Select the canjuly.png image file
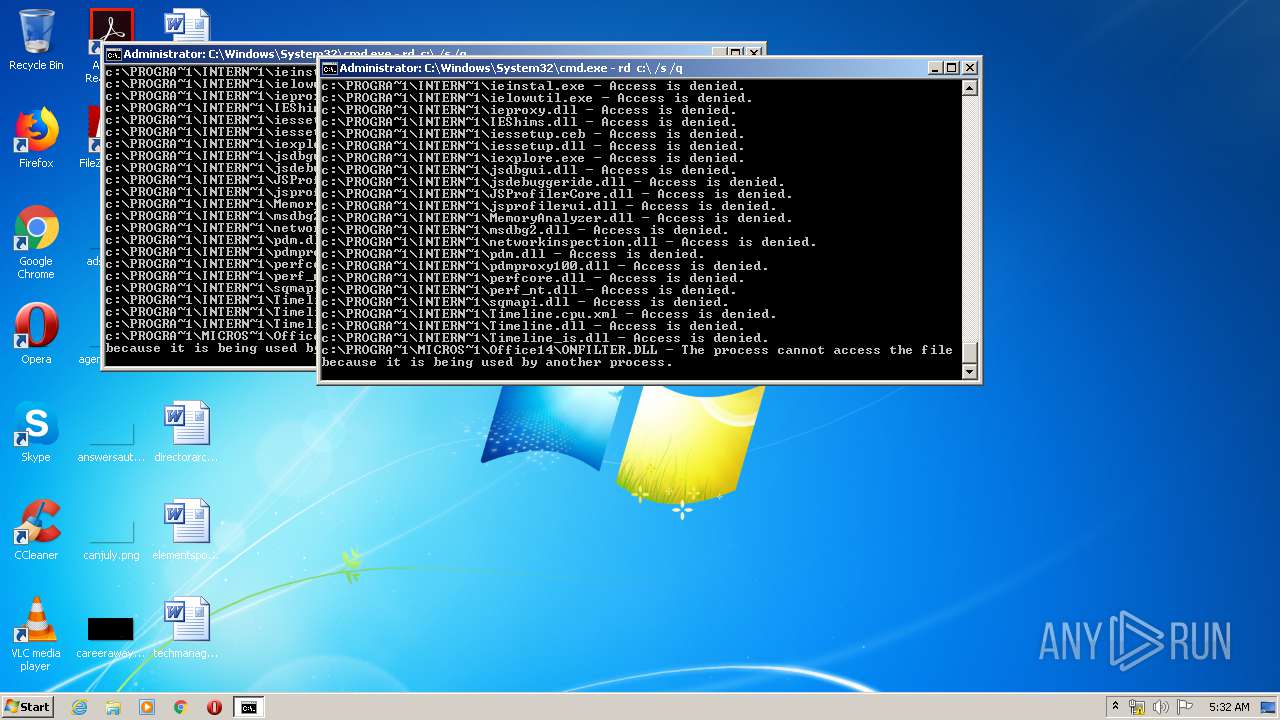 click(111, 542)
